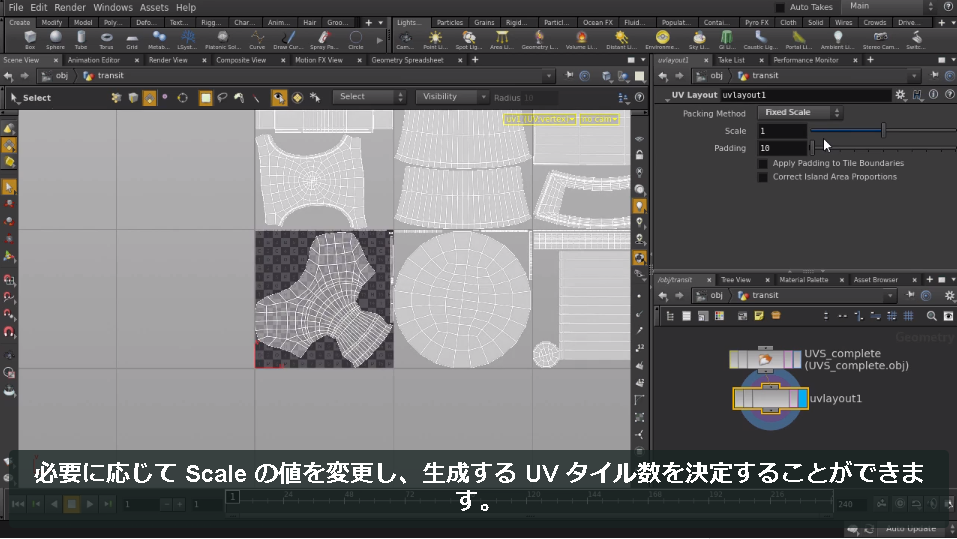The height and width of the screenshot is (539, 957).
Task: Enable Correct Island Area Proportions
Action: click(x=762, y=177)
